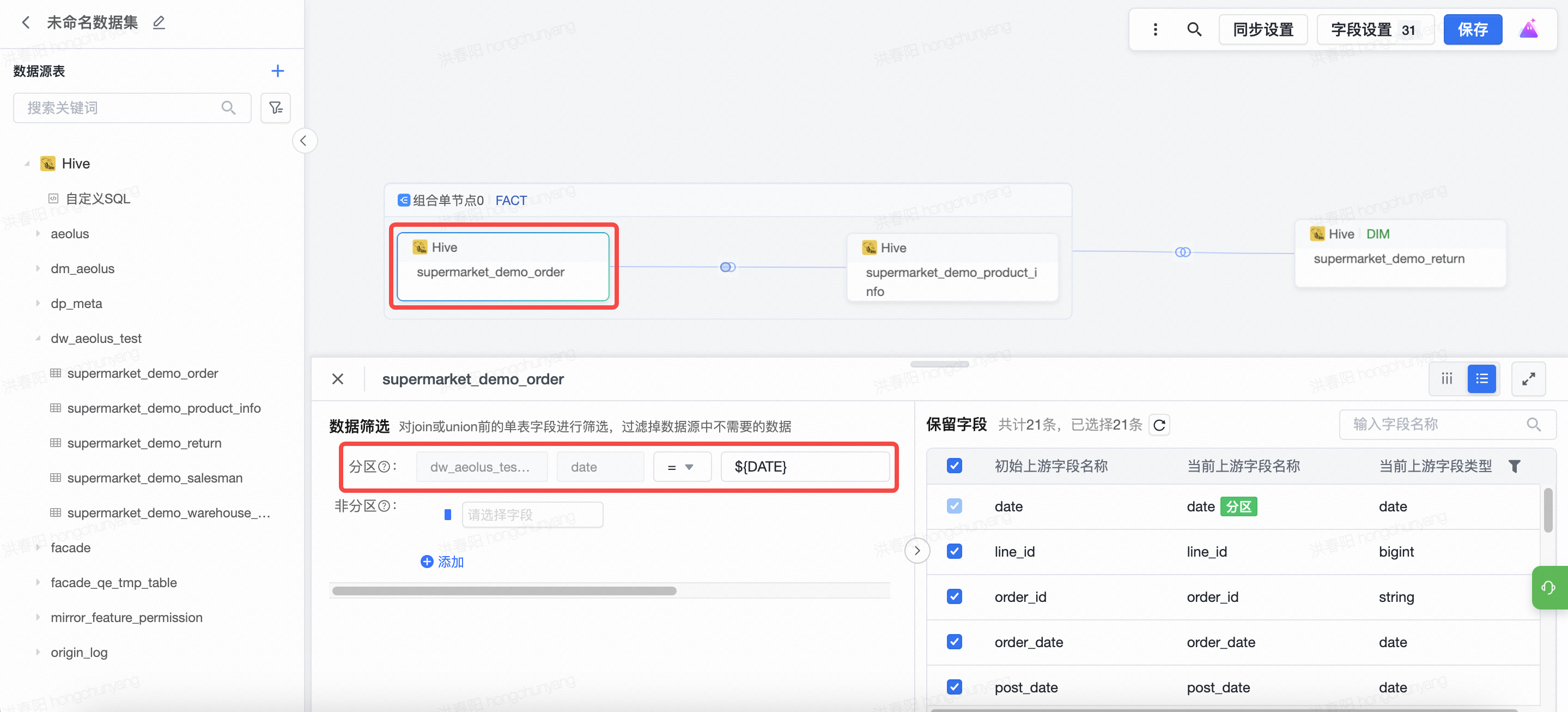Click the plus icon to add data source table
1568x712 pixels.
pos(277,71)
